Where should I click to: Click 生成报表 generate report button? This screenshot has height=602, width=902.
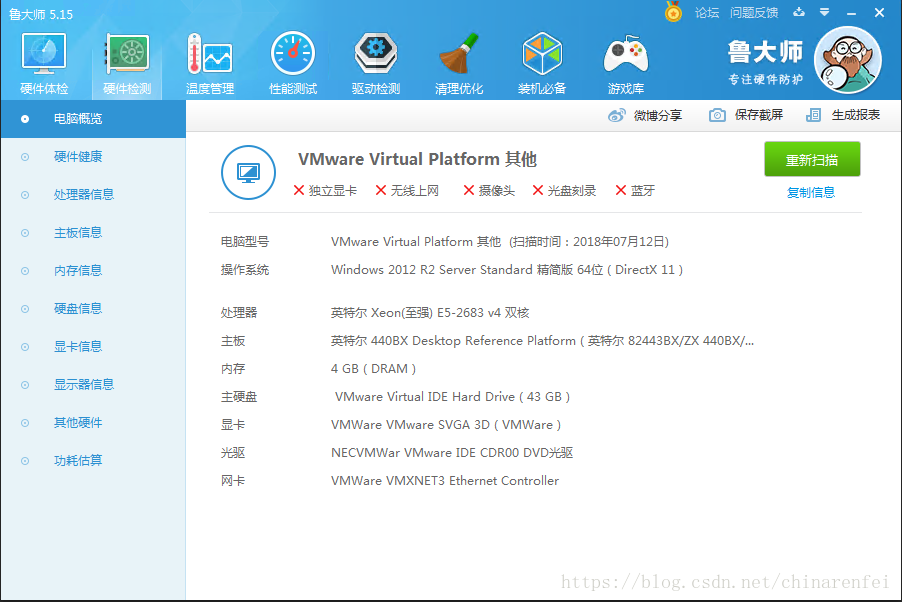[x=843, y=115]
